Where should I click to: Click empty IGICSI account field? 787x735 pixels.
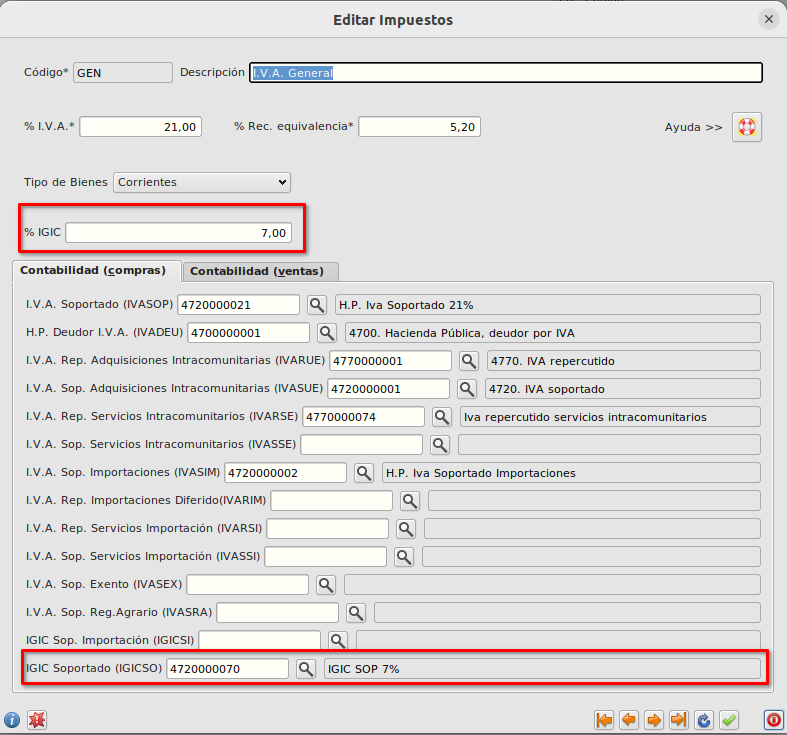pos(259,640)
